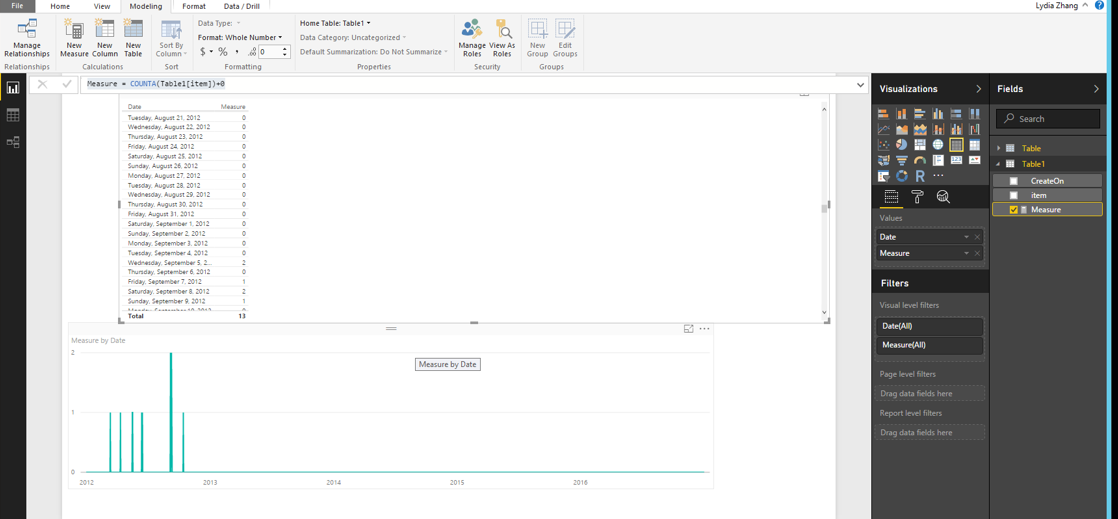
Task: Select the slicer visualization
Action: click(x=883, y=175)
